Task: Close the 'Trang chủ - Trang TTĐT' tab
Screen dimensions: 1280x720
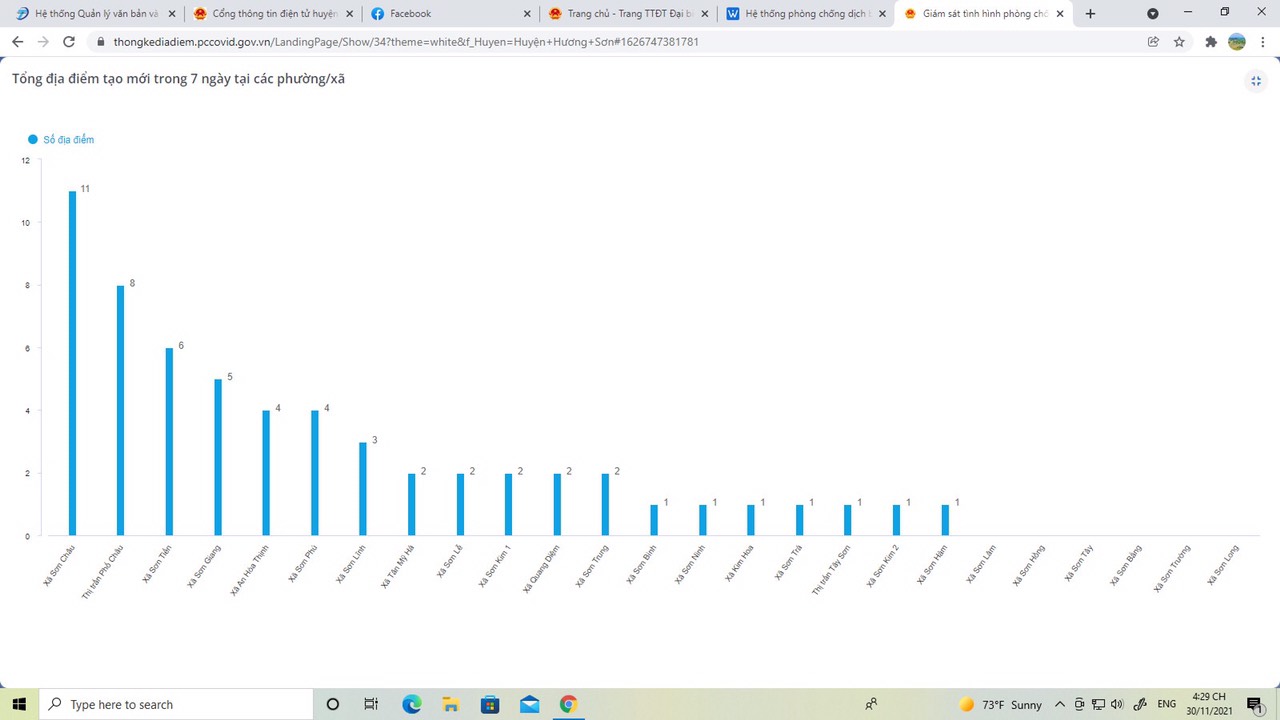Action: 705,14
